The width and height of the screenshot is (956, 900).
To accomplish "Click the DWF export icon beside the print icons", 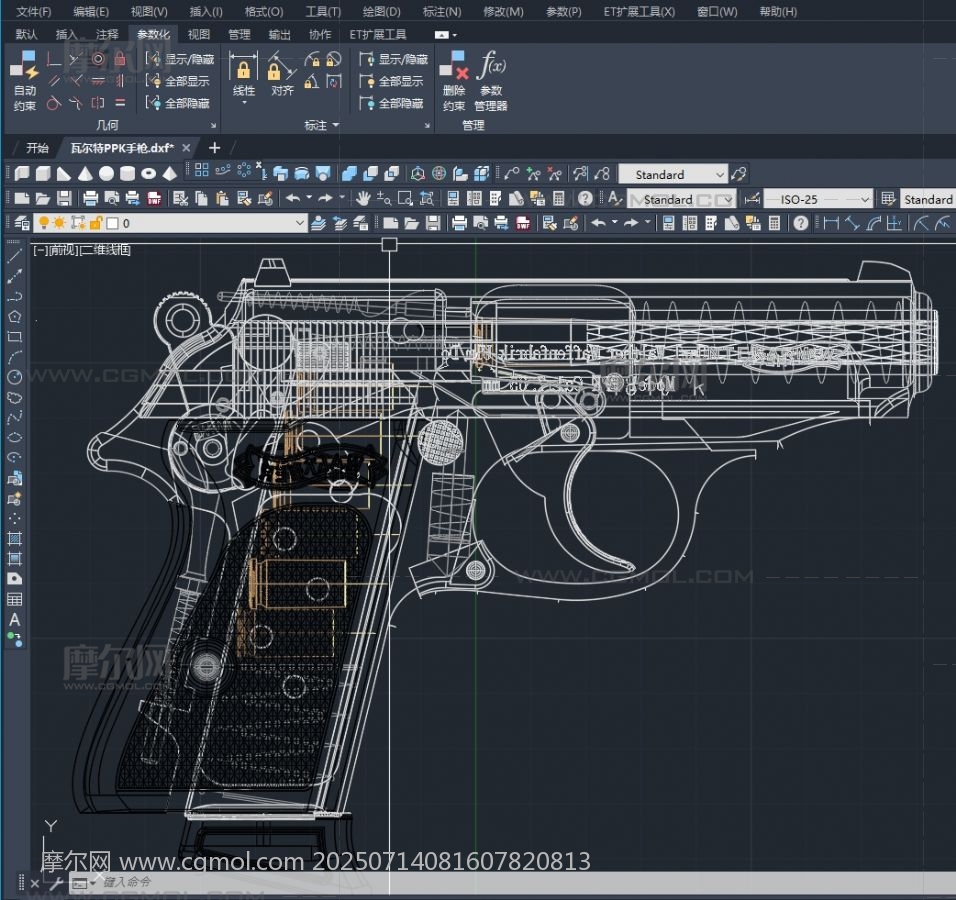I will tap(154, 198).
